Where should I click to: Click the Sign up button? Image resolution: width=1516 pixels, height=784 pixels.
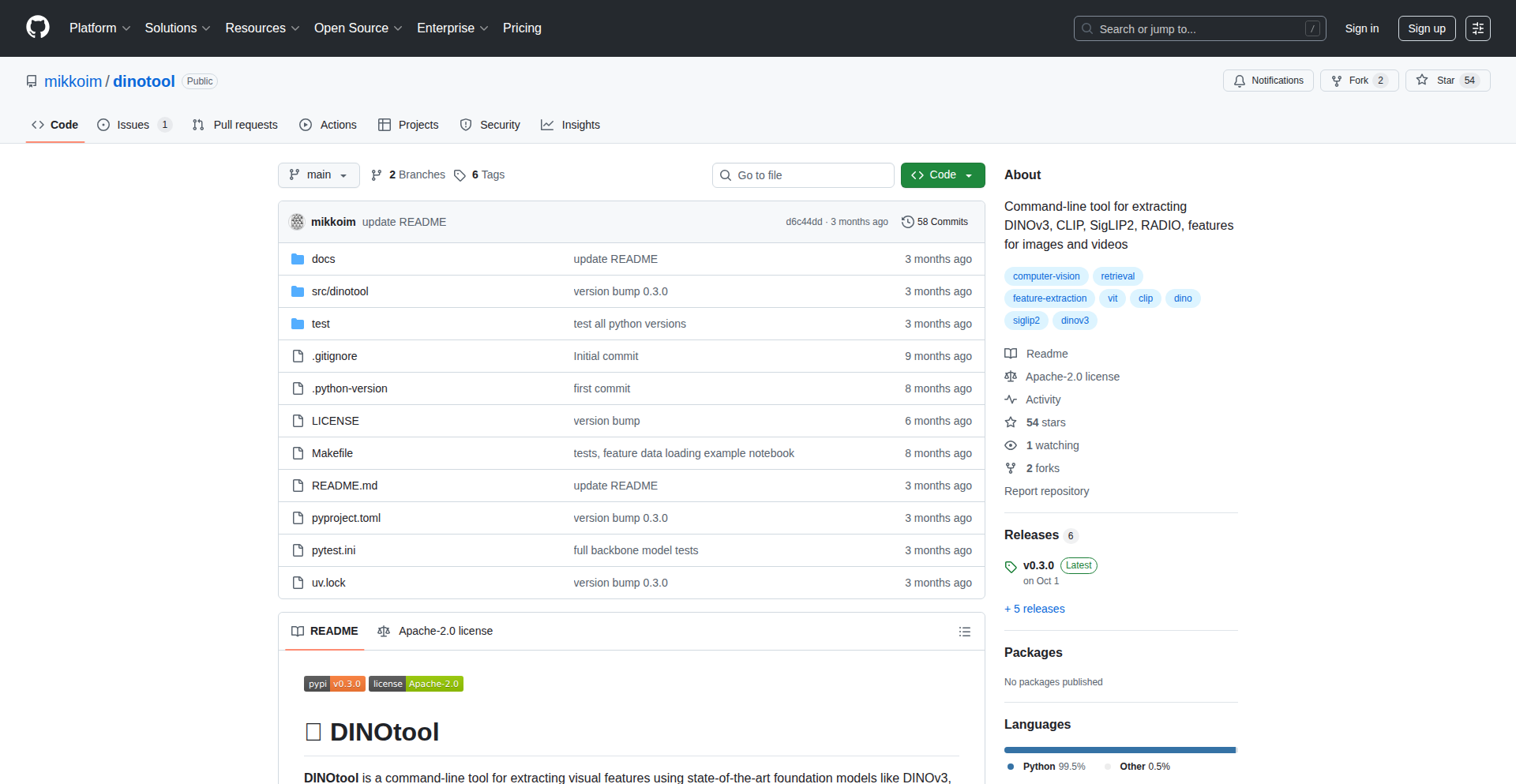coord(1427,28)
